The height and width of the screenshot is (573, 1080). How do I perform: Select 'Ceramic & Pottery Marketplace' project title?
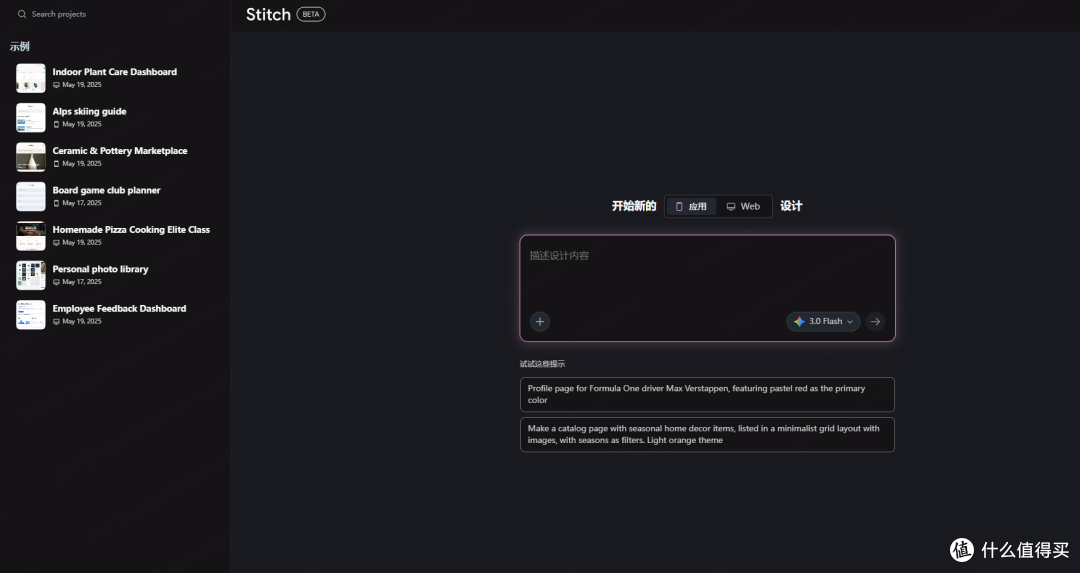coord(120,151)
